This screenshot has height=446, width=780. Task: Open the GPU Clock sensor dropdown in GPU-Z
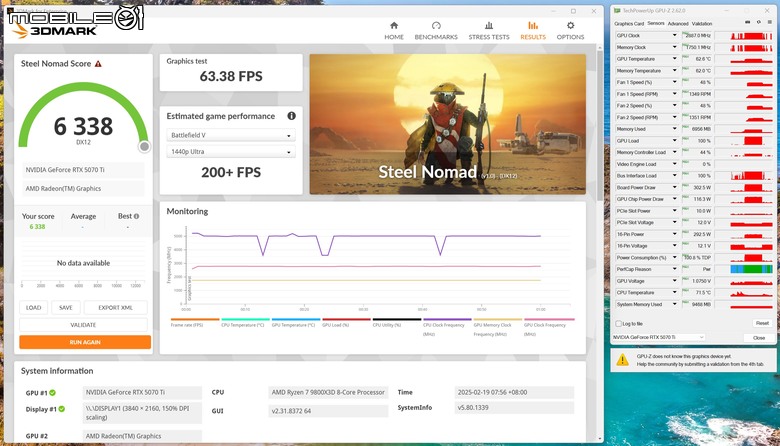[x=675, y=35]
